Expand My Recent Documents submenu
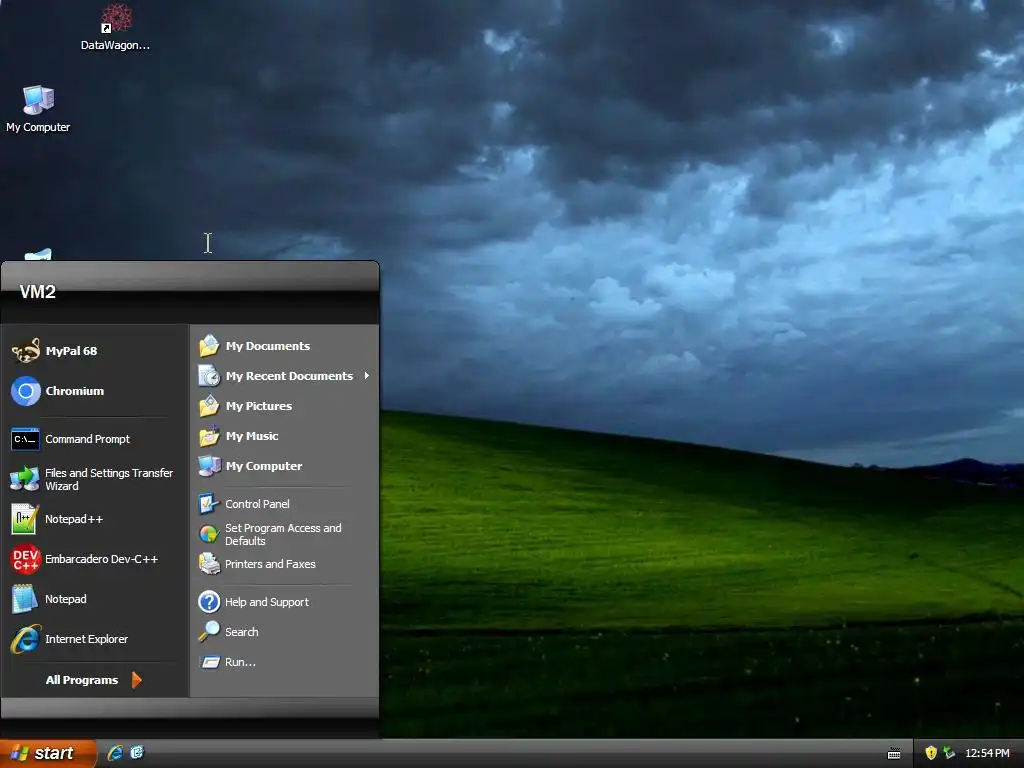This screenshot has height=768, width=1024. pos(284,376)
